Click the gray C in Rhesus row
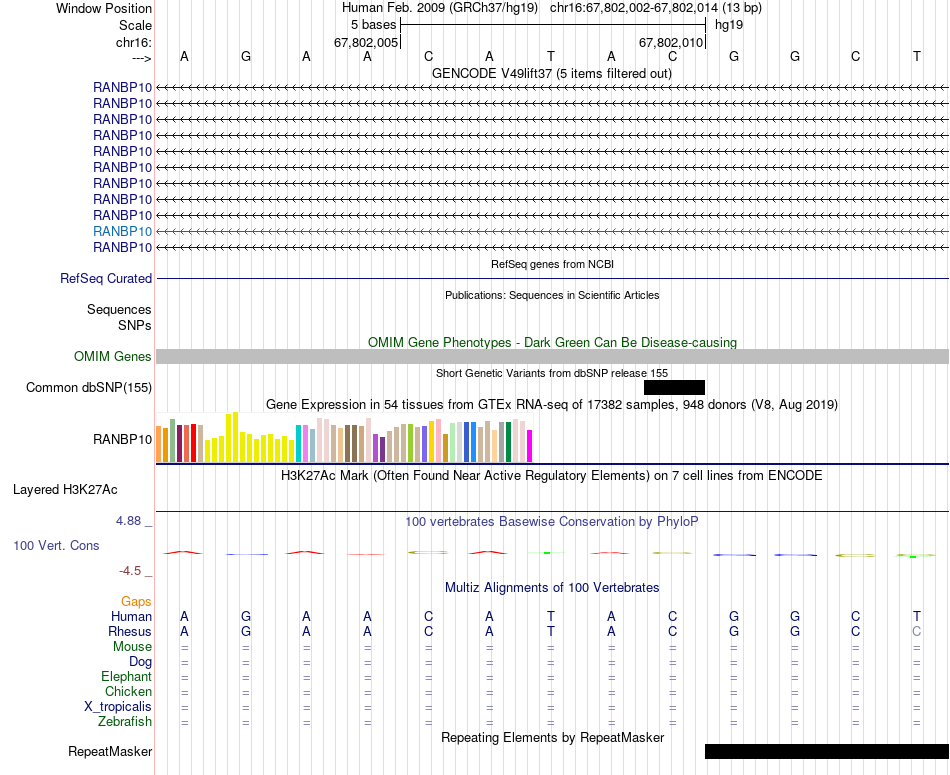 point(917,631)
